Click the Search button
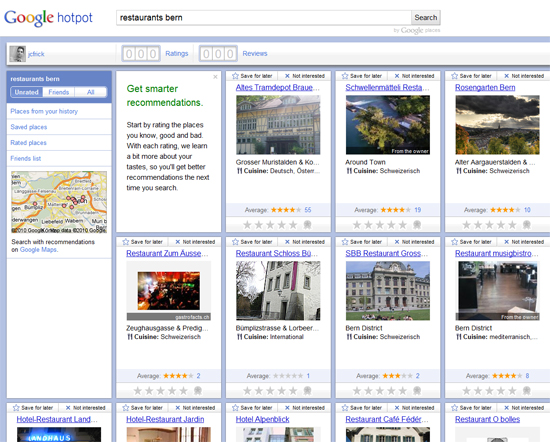The width and height of the screenshot is (550, 442). point(426,18)
